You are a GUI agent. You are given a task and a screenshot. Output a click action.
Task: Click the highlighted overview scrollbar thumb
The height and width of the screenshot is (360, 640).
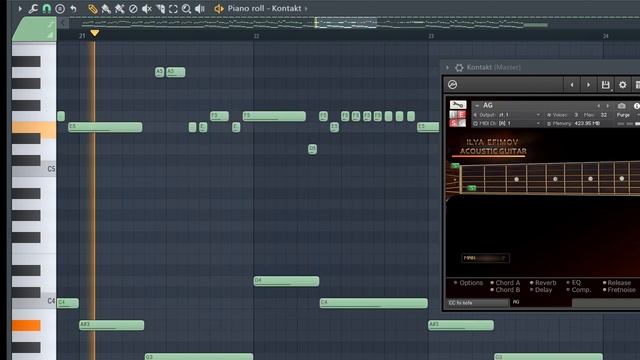pos(345,23)
